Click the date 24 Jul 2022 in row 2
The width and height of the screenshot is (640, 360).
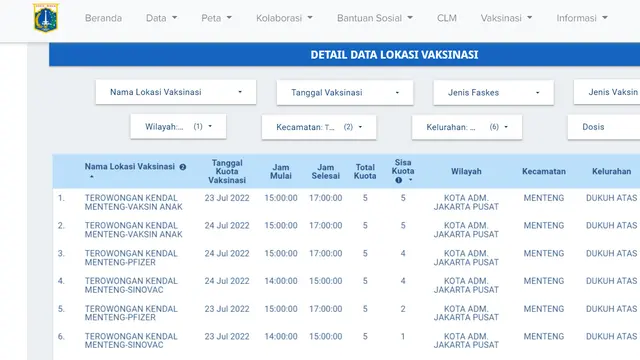227,226
